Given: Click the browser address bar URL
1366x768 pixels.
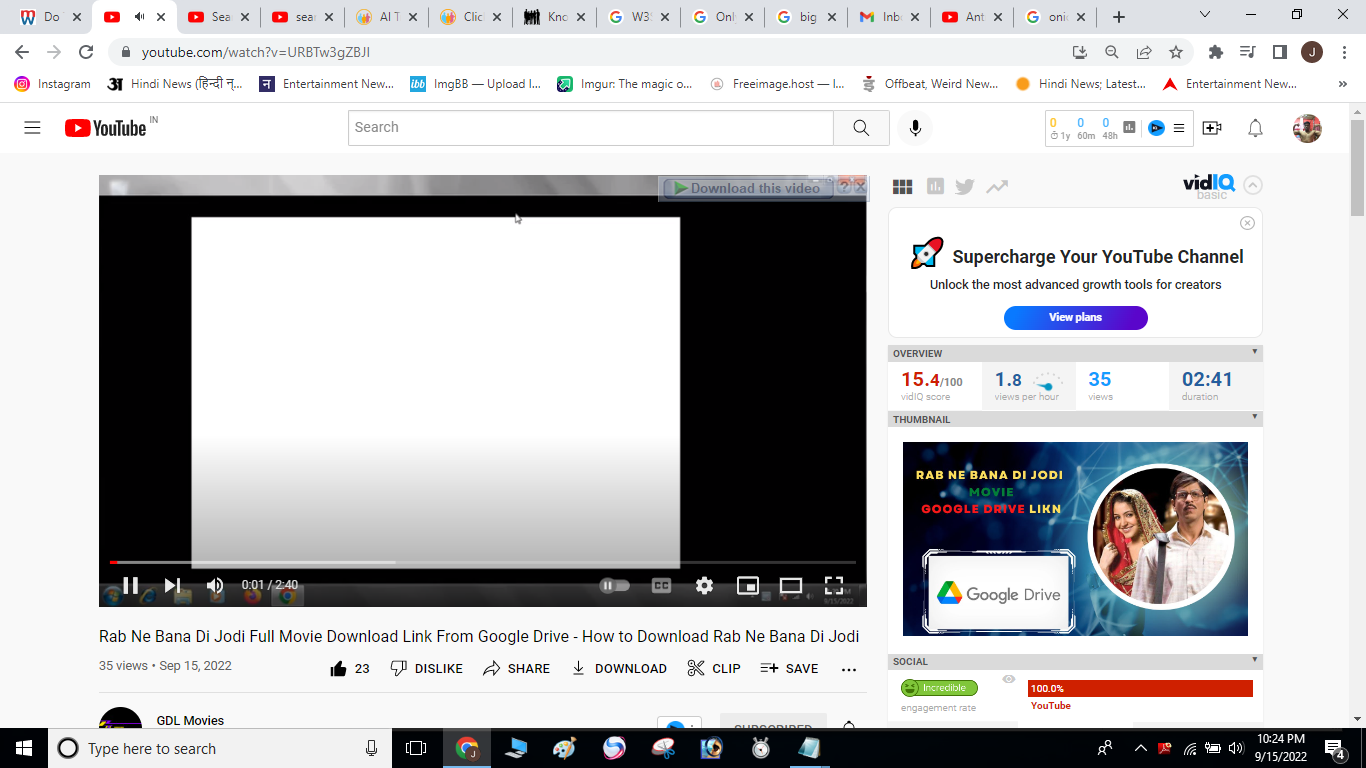Looking at the screenshot, I should 256,52.
